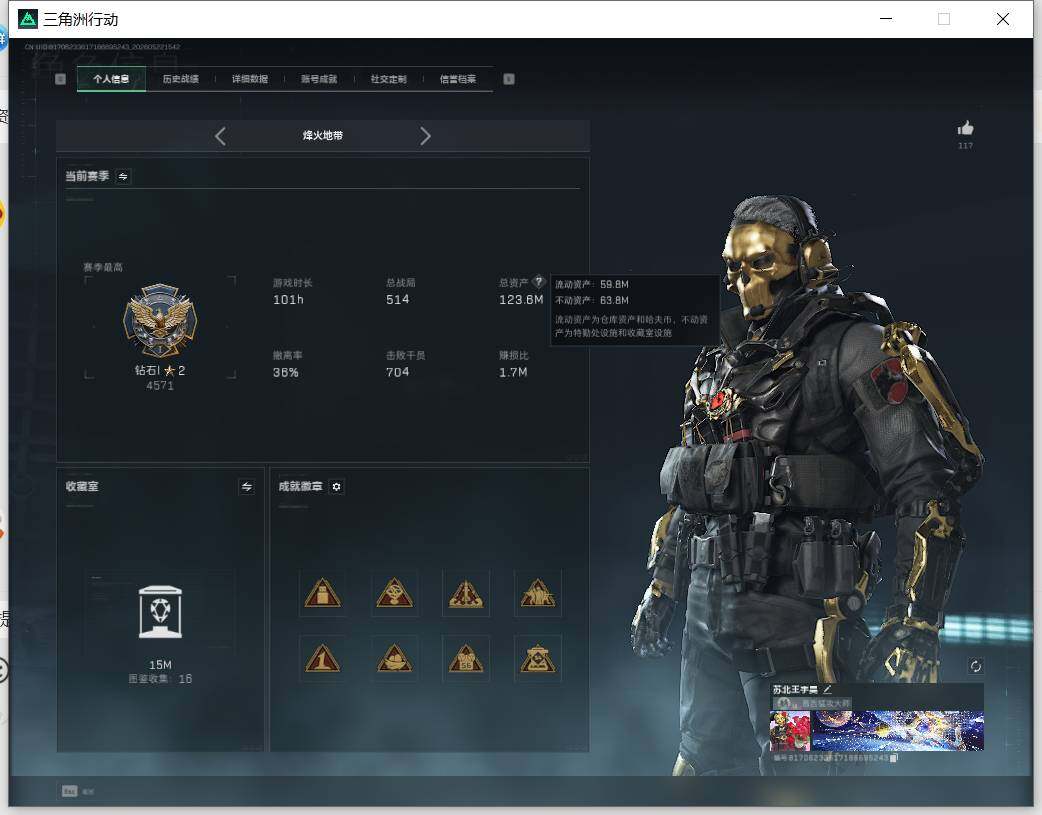
Task: Click the player avatar thumbnail
Action: pos(790,731)
